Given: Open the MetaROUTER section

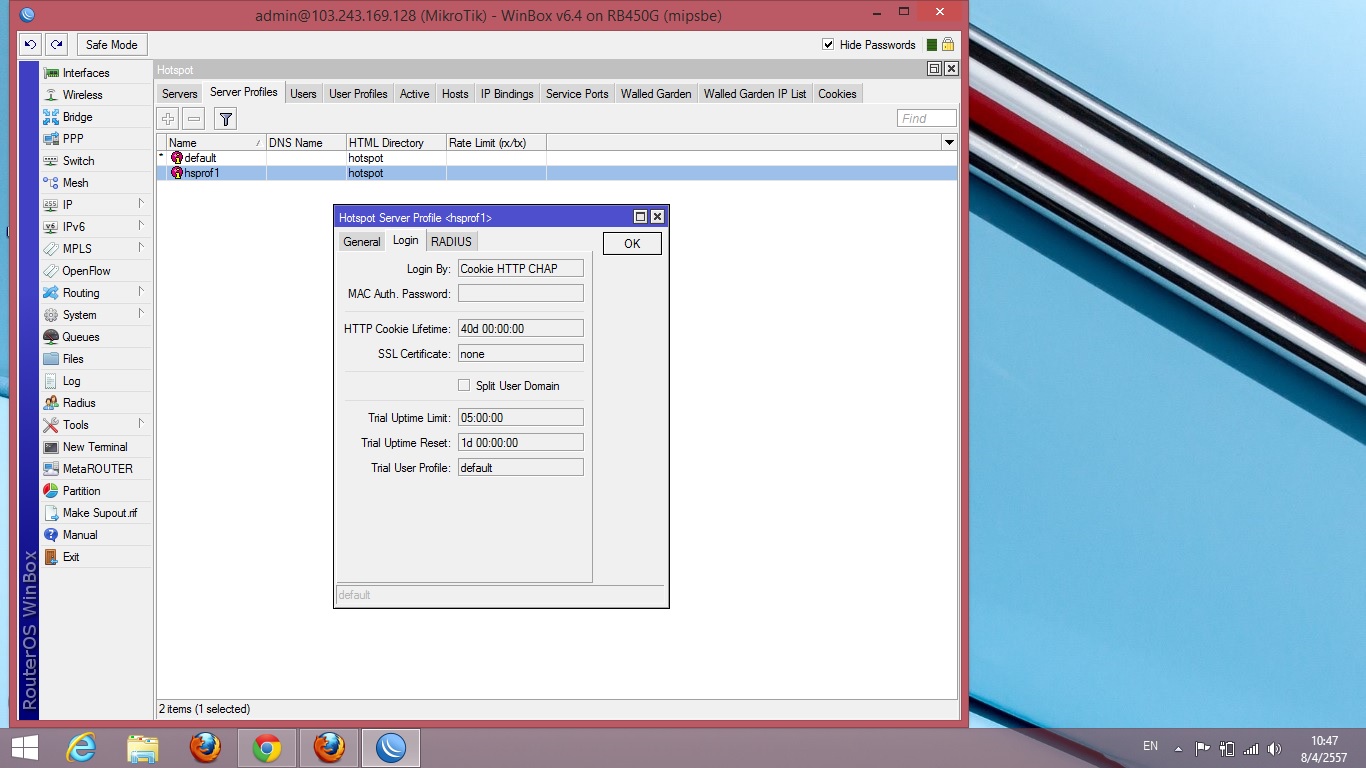Looking at the screenshot, I should pos(97,469).
